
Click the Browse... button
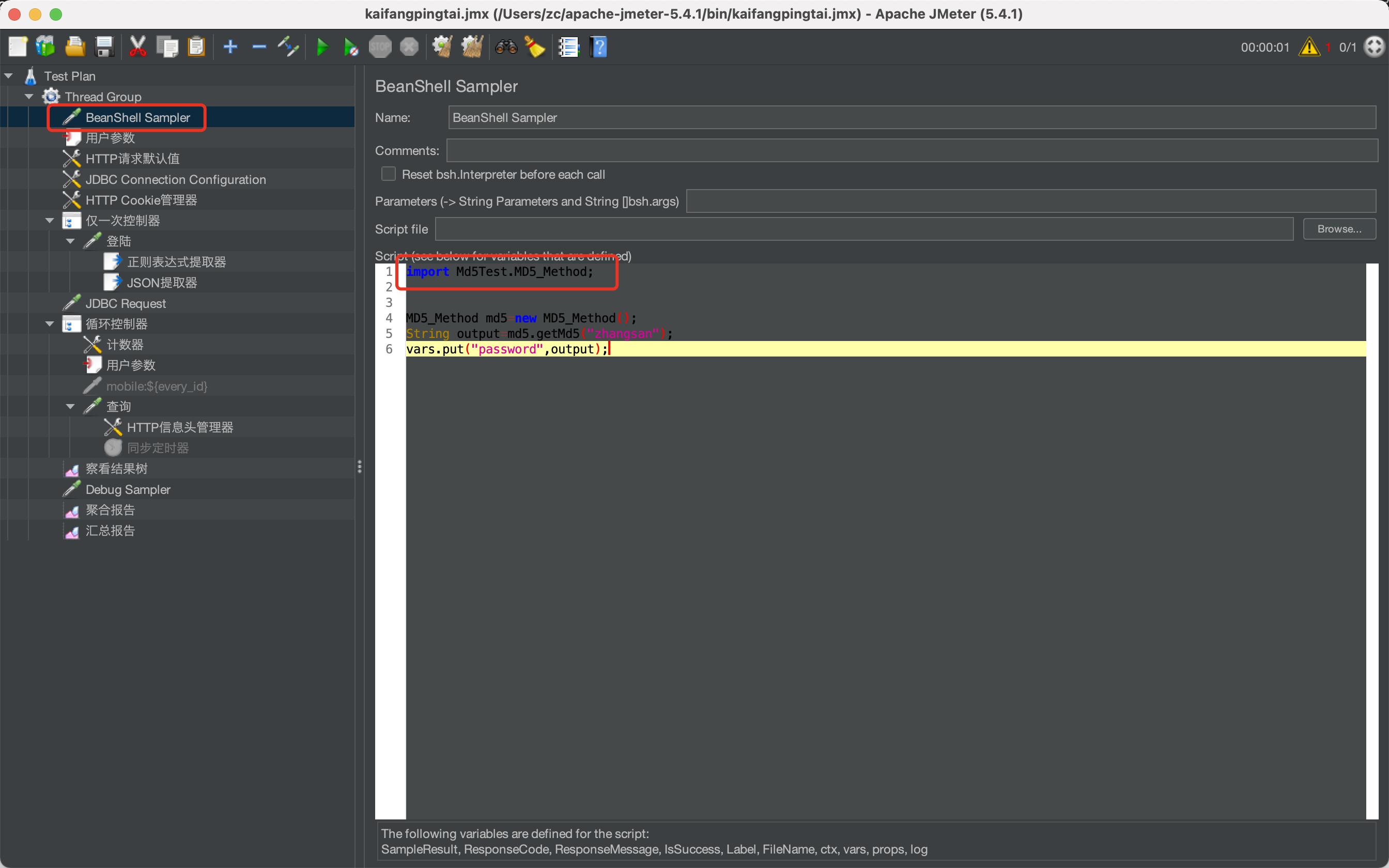1339,229
